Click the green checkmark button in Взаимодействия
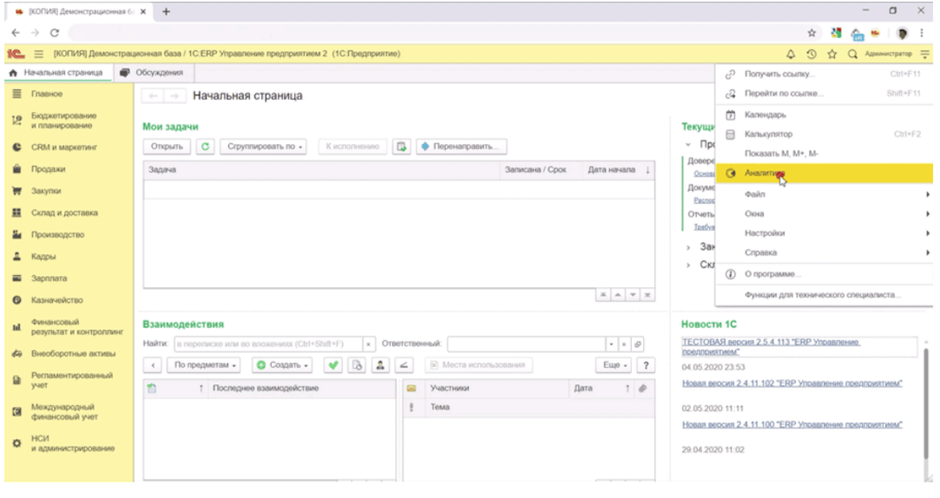 click(333, 365)
